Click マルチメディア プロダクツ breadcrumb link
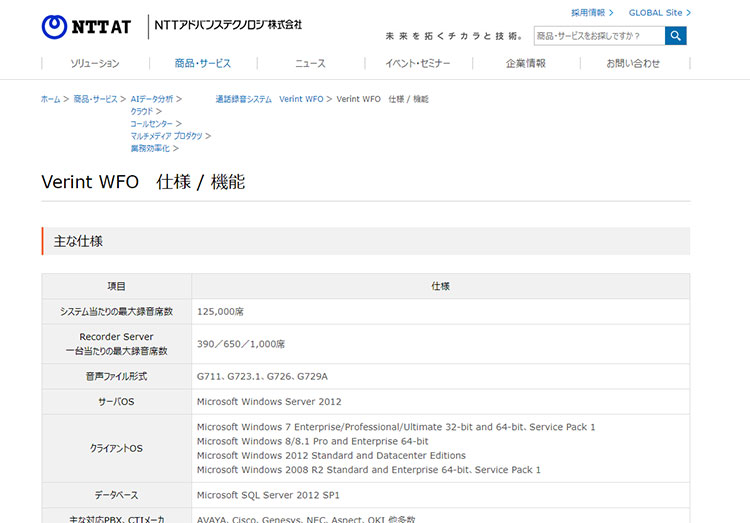Image resolution: width=750 pixels, height=523 pixels. click(166, 136)
